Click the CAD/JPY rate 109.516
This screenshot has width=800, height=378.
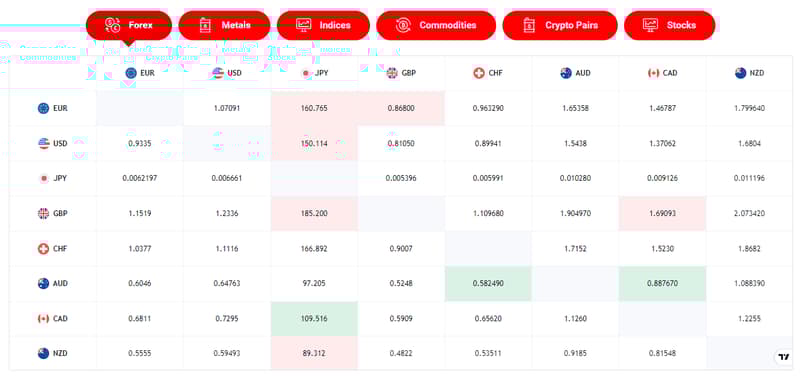pyautogui.click(x=314, y=319)
